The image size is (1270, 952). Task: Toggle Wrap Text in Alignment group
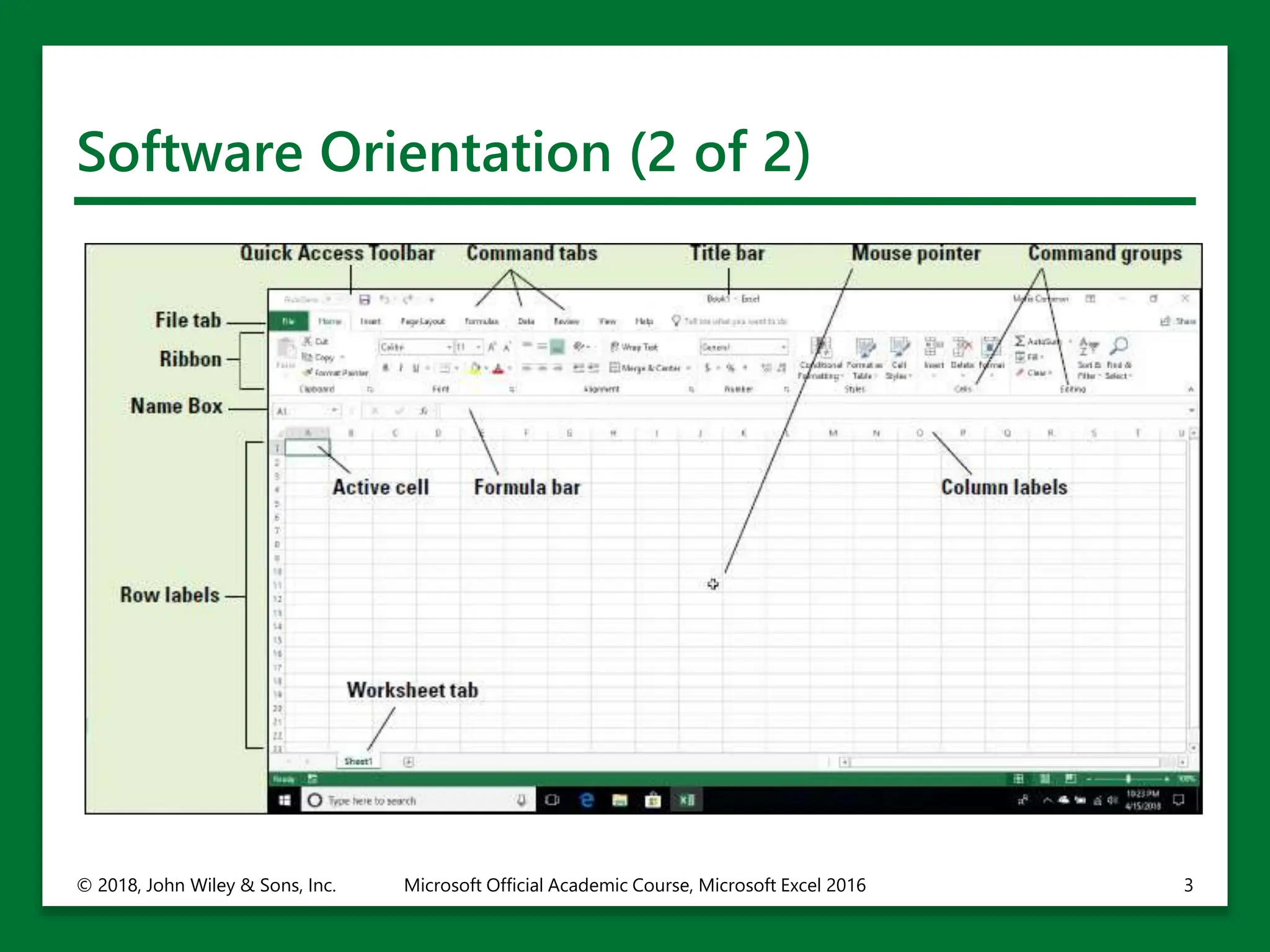[634, 347]
